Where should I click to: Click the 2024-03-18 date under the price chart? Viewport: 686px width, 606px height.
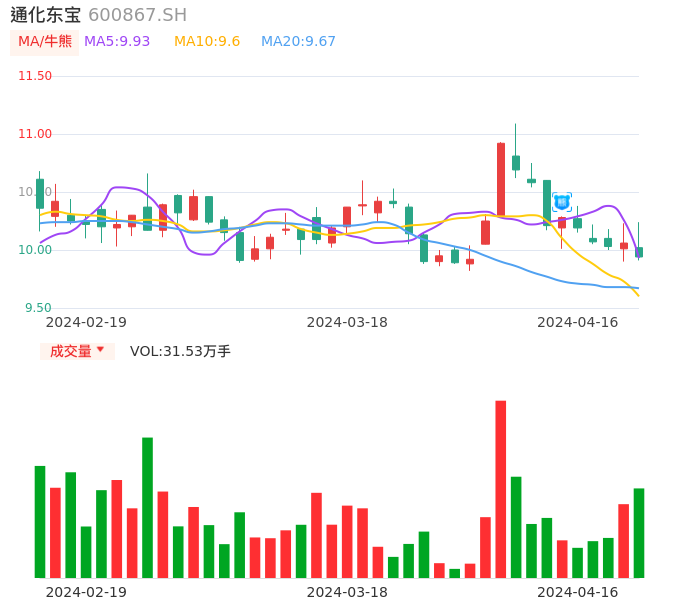(x=347, y=322)
